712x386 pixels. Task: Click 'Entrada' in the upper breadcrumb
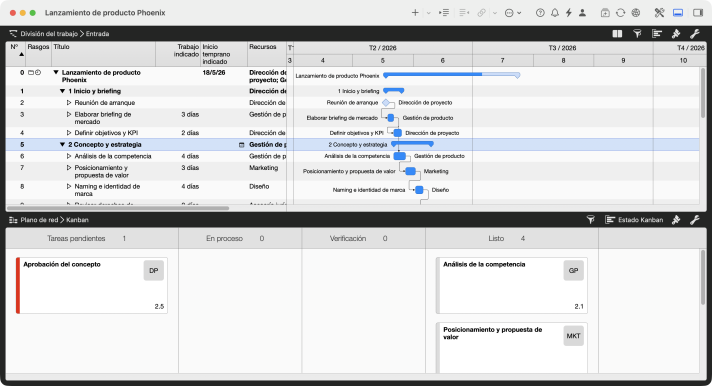coord(97,34)
